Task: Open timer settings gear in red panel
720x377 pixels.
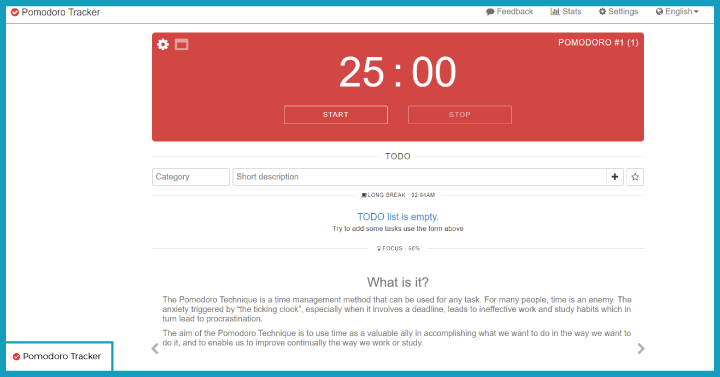Action: [163, 45]
